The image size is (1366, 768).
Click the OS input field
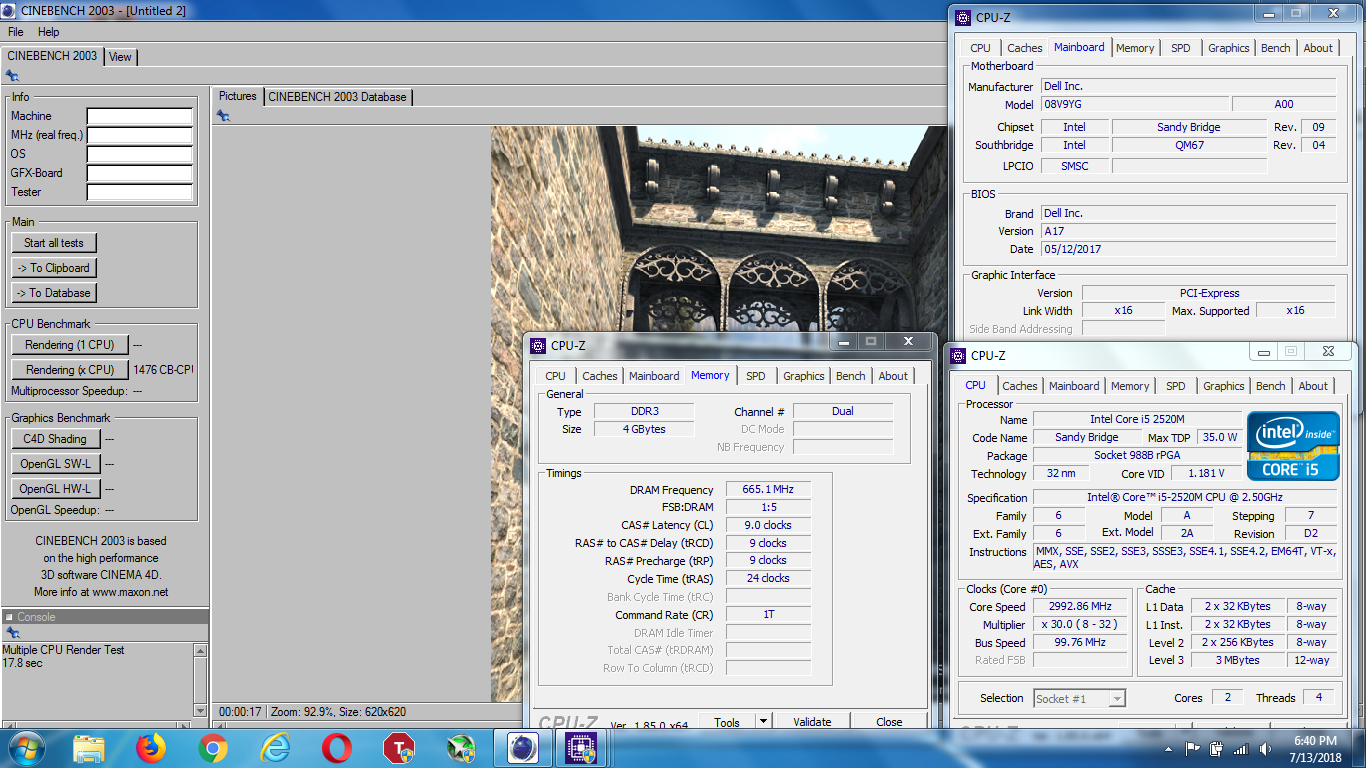tap(140, 154)
